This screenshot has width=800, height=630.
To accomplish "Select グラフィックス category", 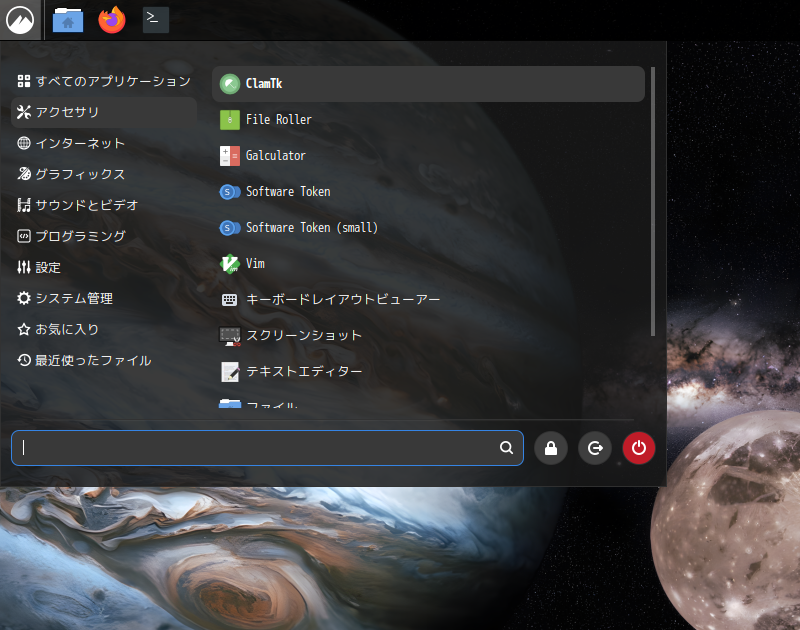I will coord(104,174).
